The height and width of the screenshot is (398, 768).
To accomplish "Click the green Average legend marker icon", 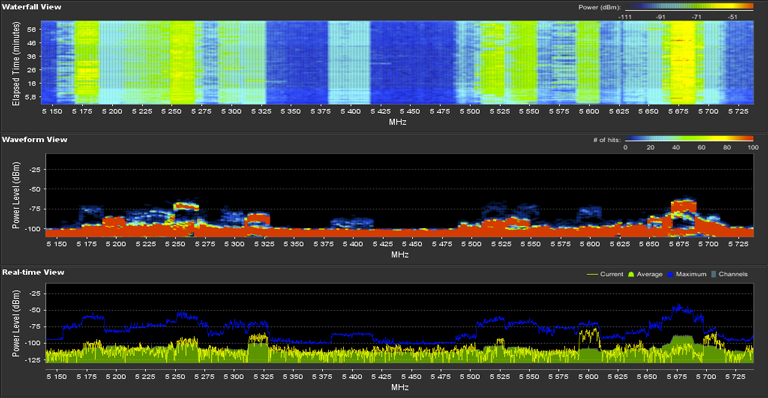I will click(x=631, y=274).
